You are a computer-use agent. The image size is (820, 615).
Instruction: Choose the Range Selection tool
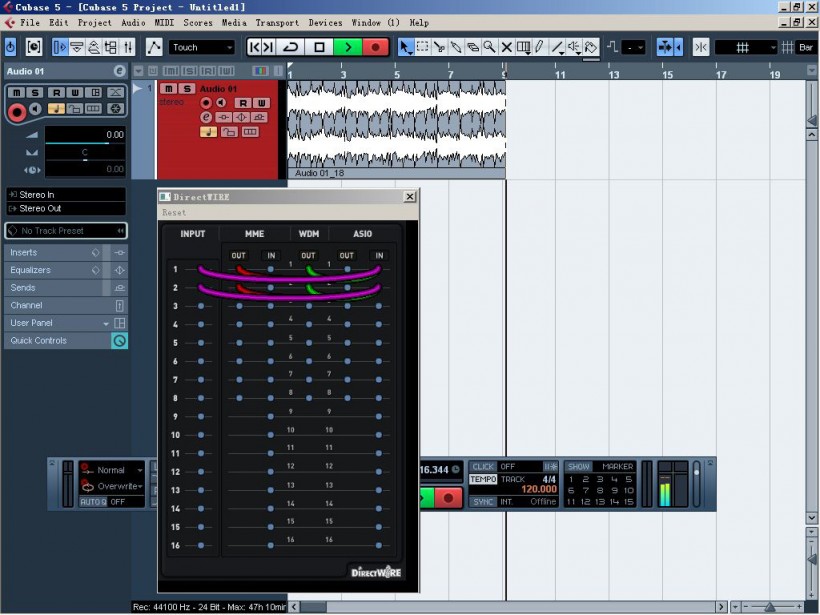(422, 47)
